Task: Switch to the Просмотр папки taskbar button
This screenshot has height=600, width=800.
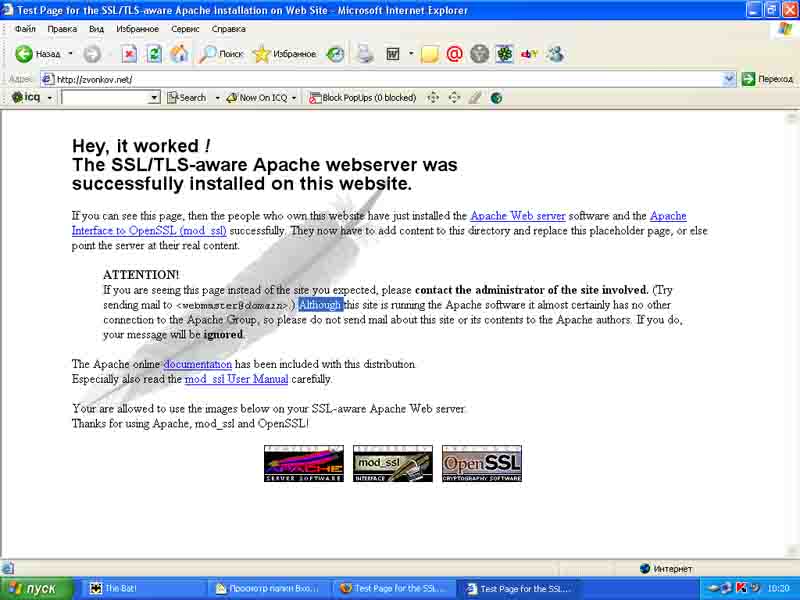Action: [268, 589]
